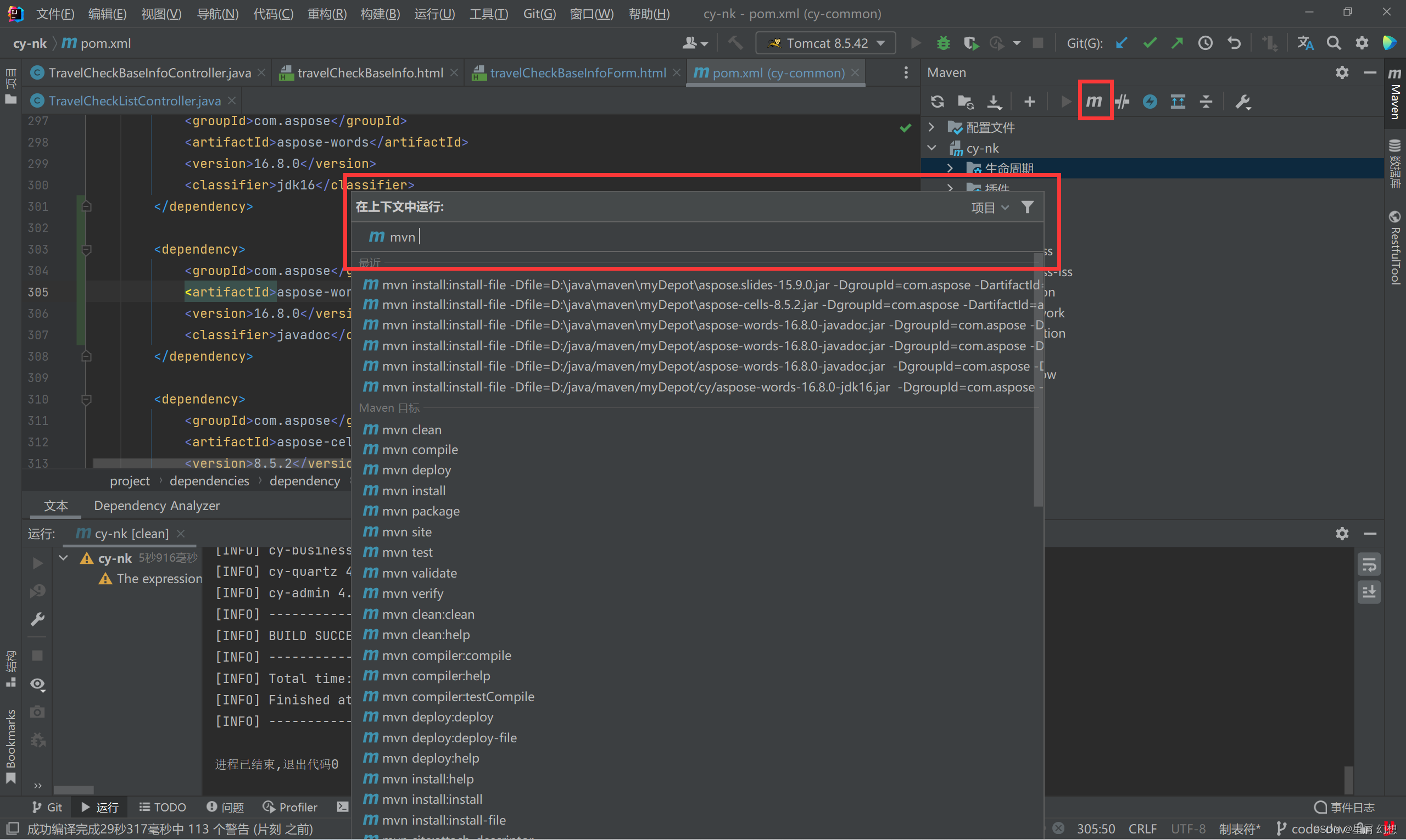Select mvn install from command list
Image resolution: width=1406 pixels, height=840 pixels.
coord(414,490)
